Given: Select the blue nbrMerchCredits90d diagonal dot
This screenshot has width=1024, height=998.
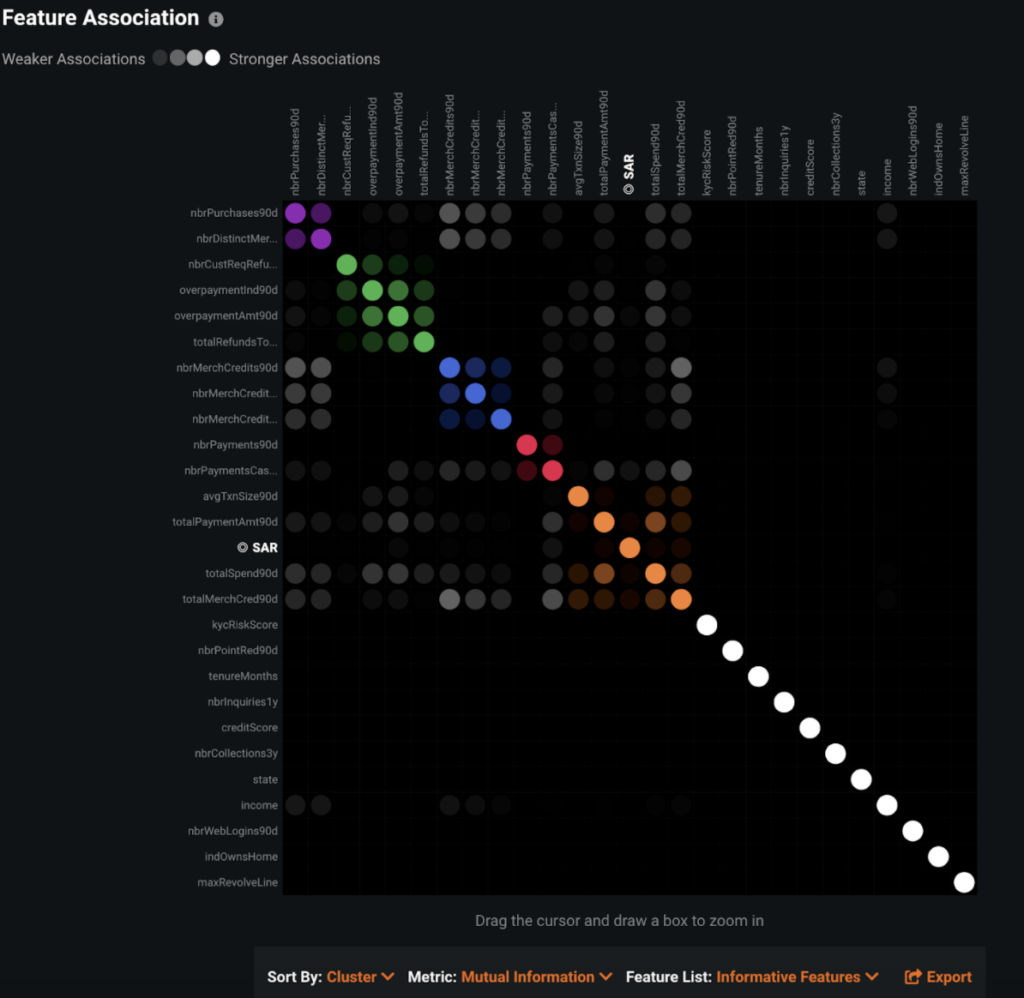Looking at the screenshot, I should (449, 368).
